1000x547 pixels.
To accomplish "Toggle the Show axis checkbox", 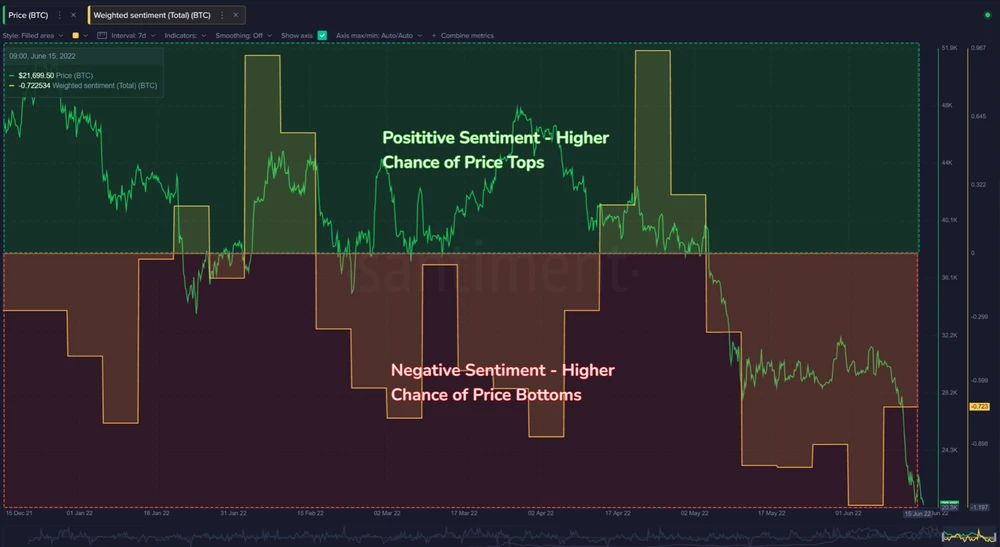I will pyautogui.click(x=322, y=36).
